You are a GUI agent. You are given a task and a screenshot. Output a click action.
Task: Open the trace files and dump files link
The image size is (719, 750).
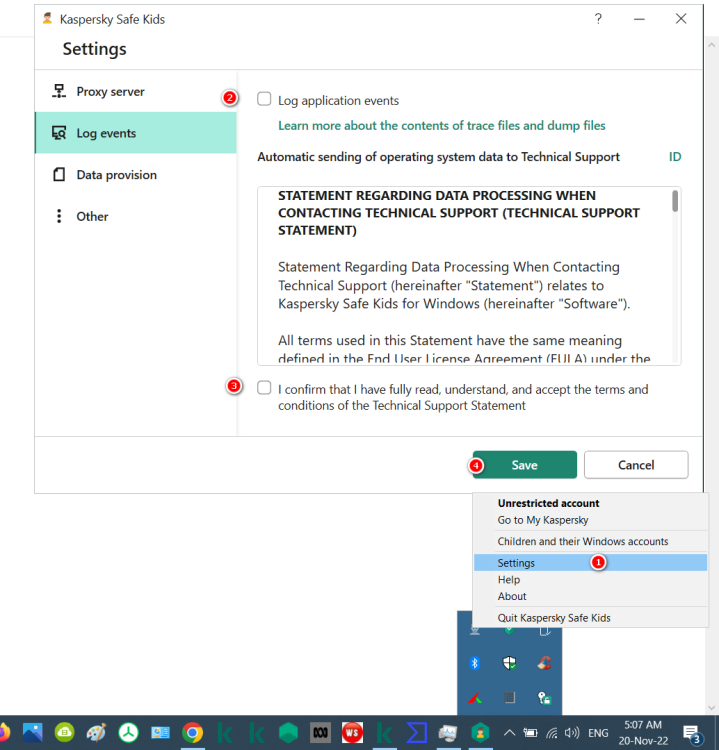[442, 125]
